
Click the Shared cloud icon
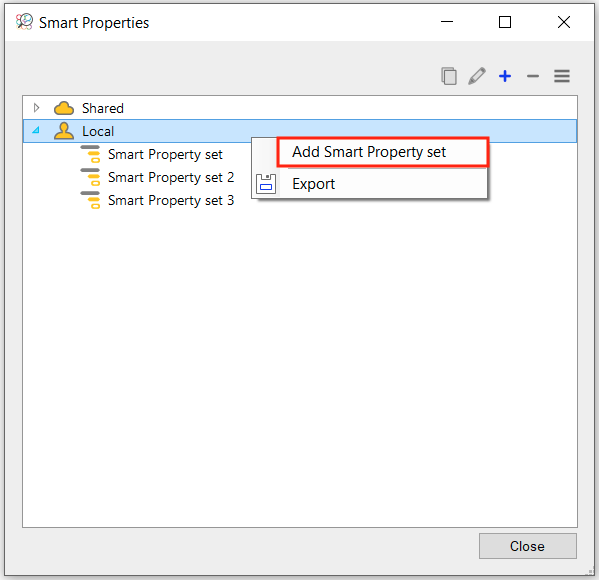pyautogui.click(x=64, y=109)
